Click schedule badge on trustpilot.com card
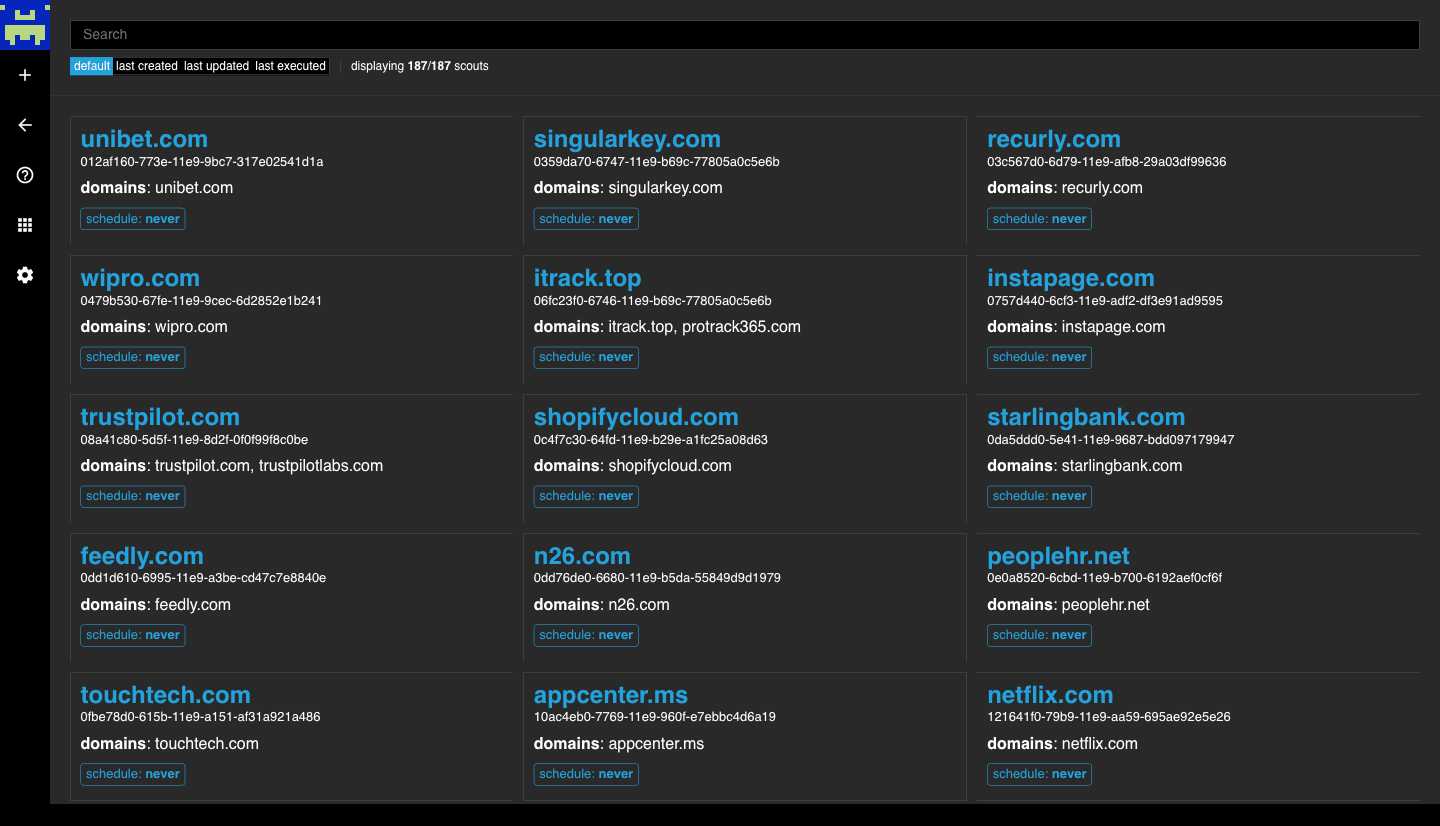This screenshot has height=826, width=1440. coord(133,496)
